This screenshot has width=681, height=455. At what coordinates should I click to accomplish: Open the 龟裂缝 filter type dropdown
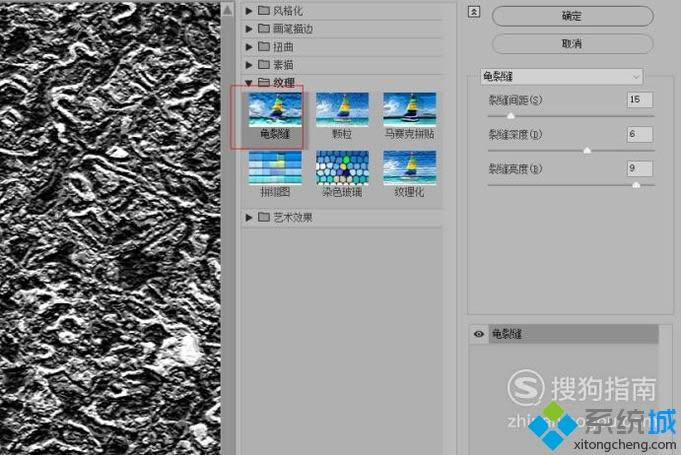pyautogui.click(x=562, y=77)
